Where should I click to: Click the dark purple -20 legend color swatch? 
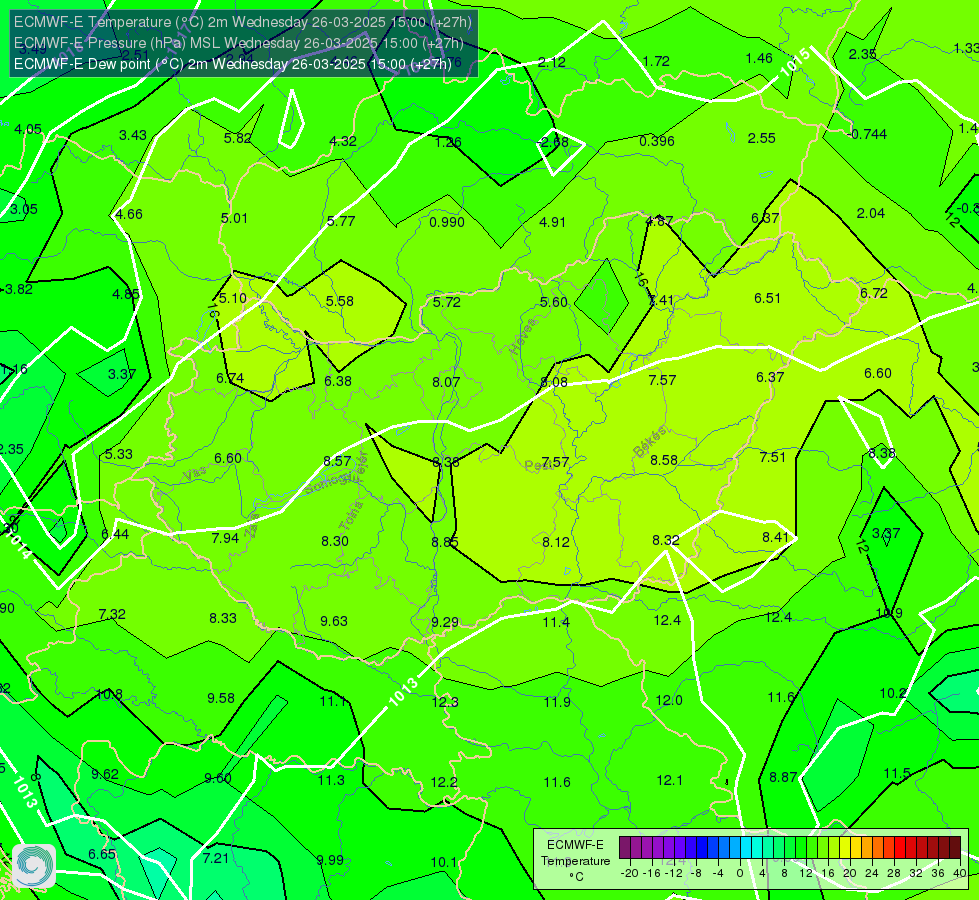(624, 848)
